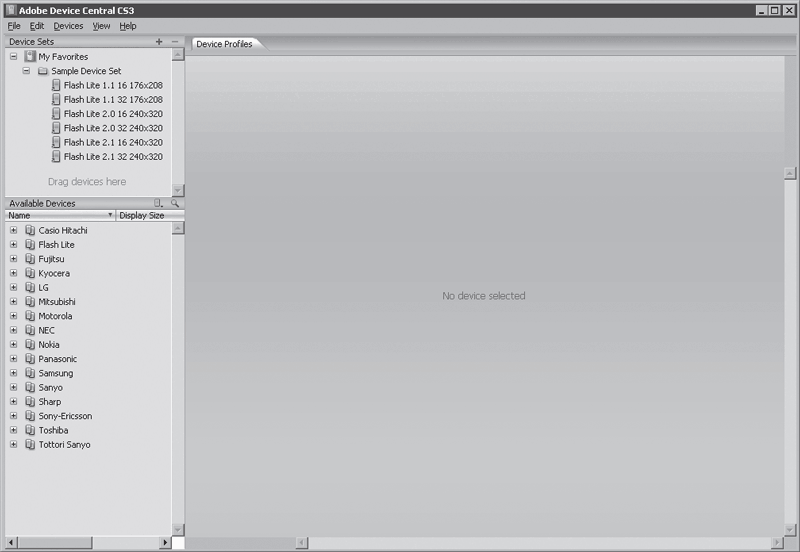This screenshot has width=800, height=552.
Task: Add a new device set with plus icon
Action: point(159,42)
